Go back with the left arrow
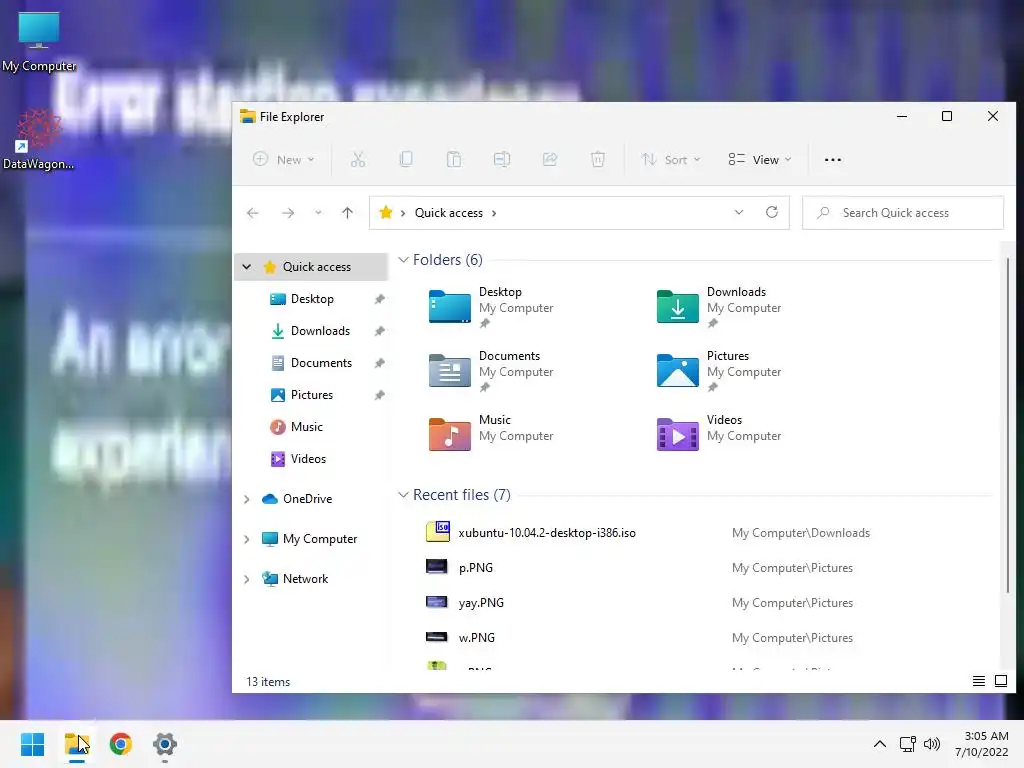Screen dimensions: 1024x768 click(x=253, y=213)
